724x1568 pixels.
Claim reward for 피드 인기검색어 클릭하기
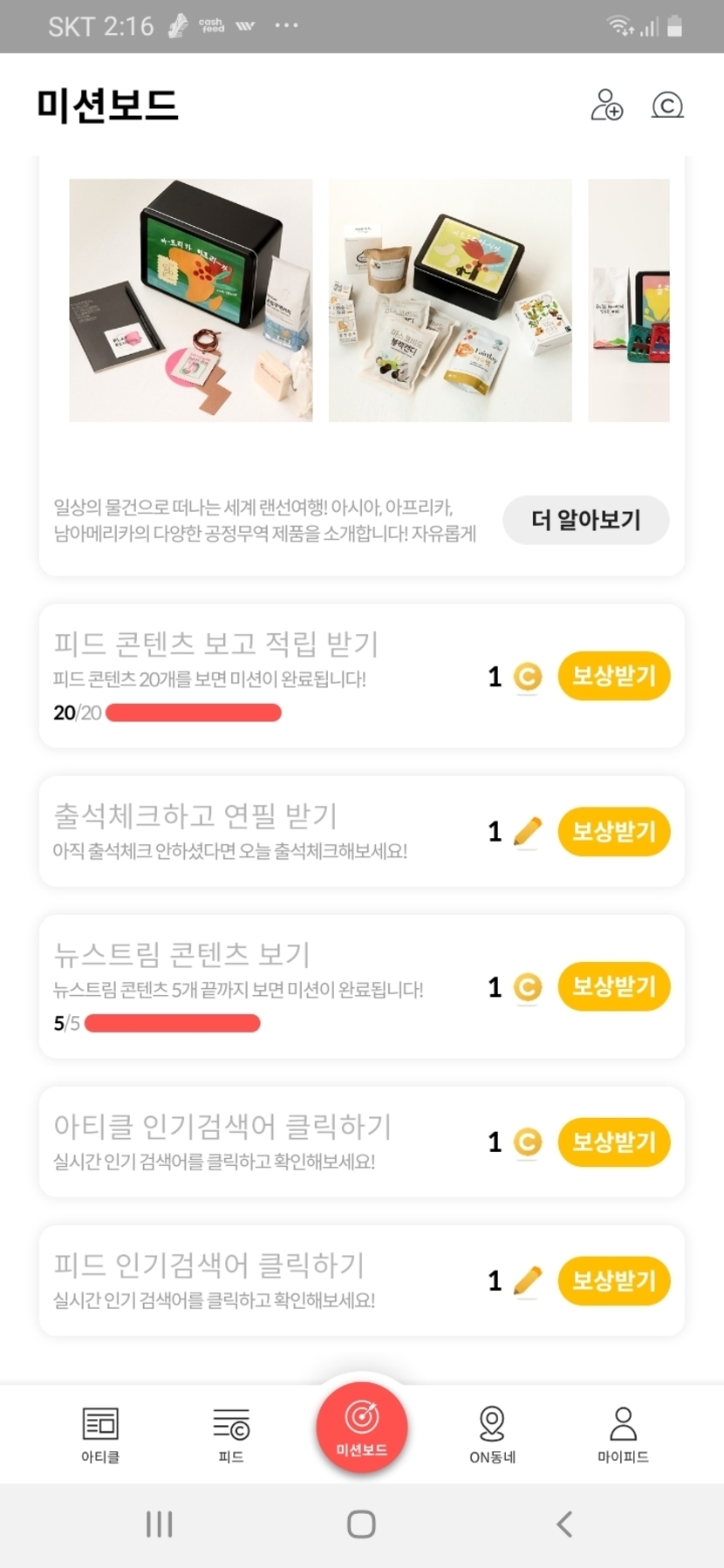click(613, 1280)
